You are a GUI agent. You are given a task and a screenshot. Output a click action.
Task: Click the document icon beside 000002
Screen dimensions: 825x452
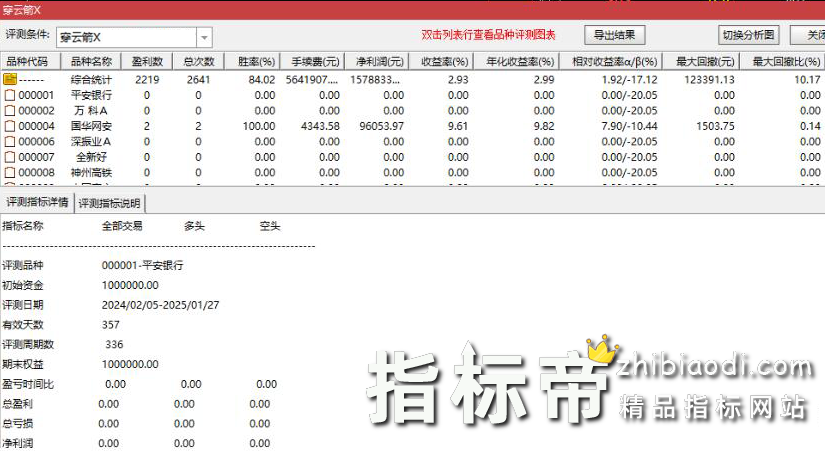[x=10, y=111]
